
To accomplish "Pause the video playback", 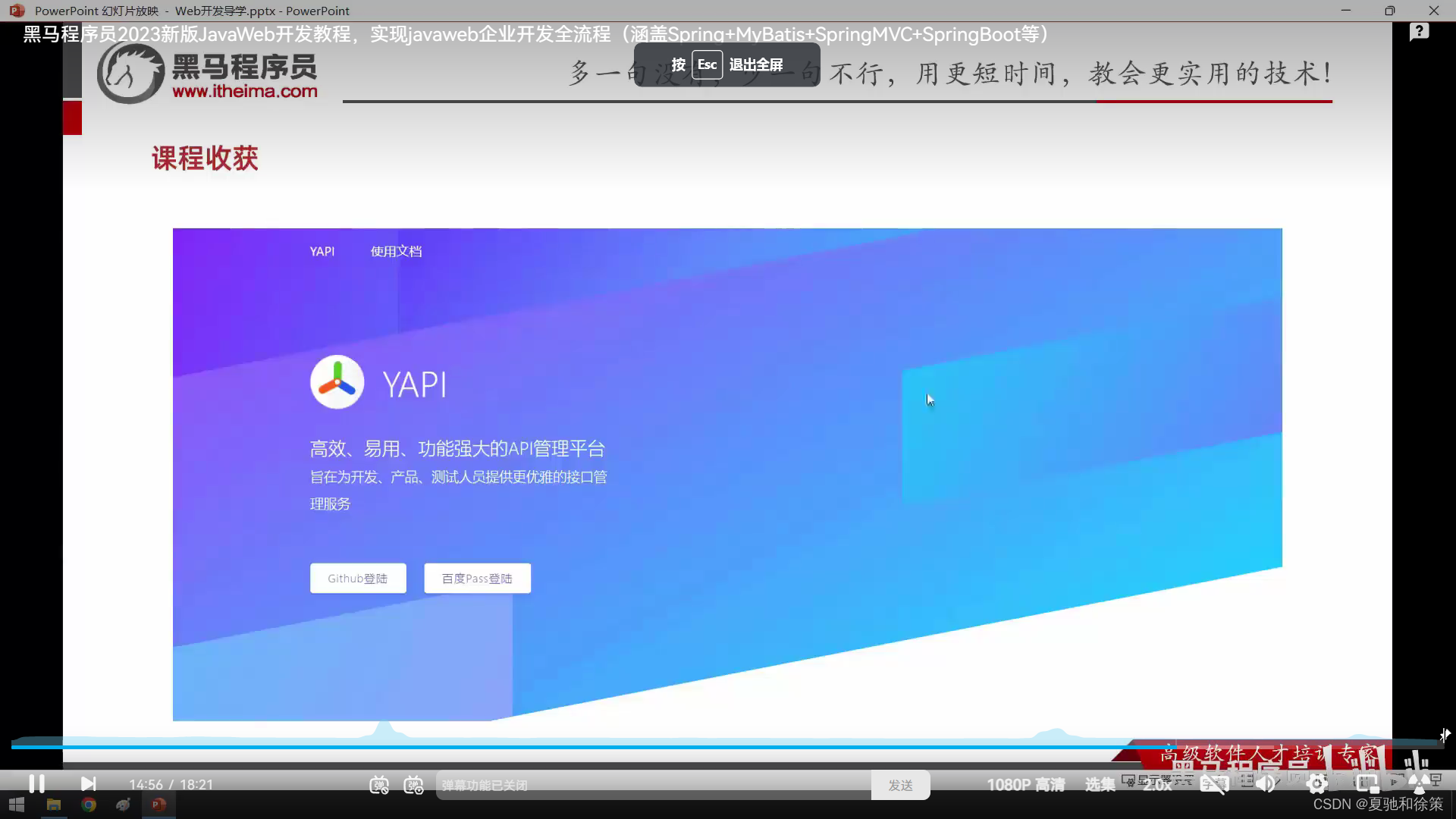I will [36, 783].
